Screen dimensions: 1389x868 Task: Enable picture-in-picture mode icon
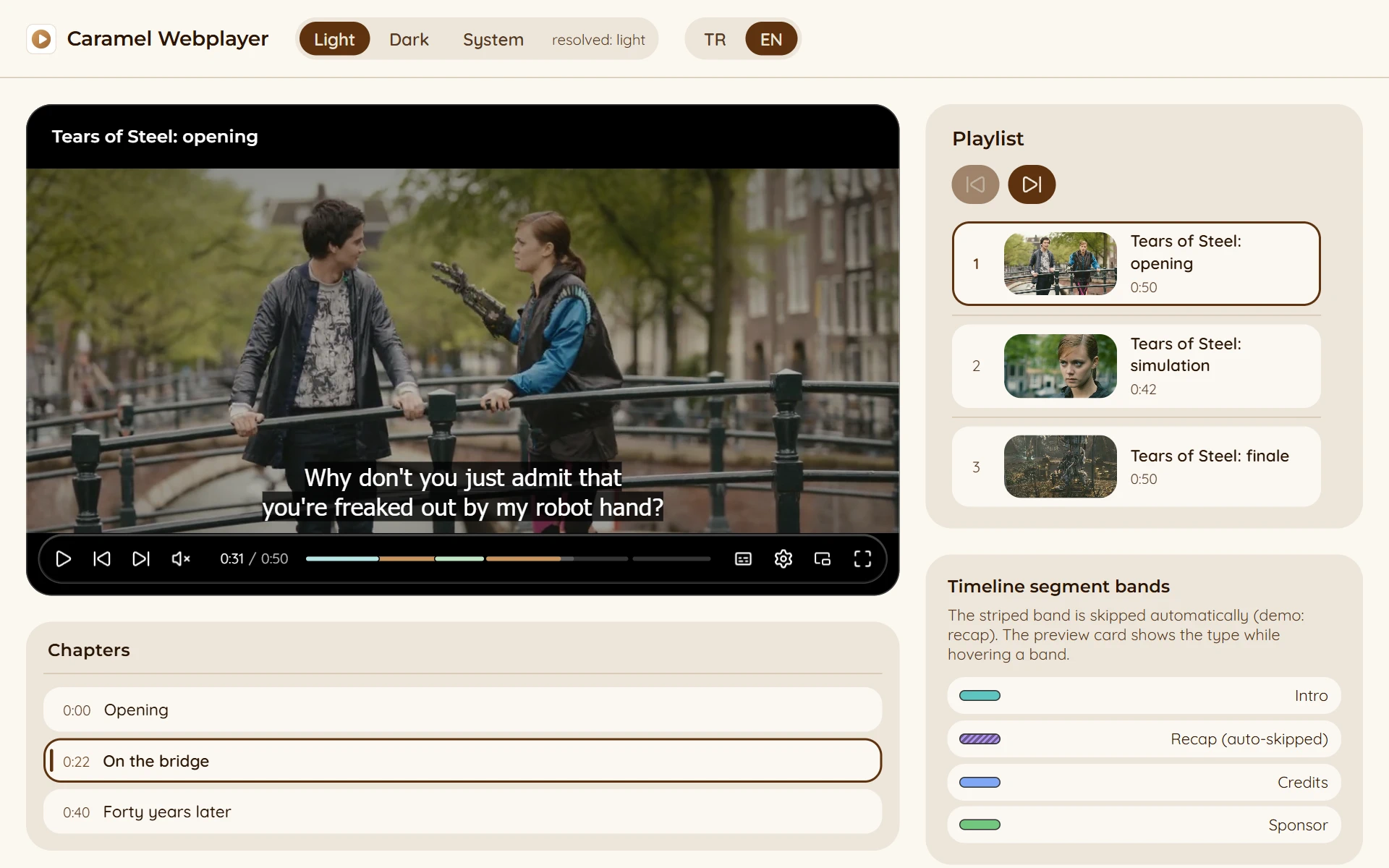coord(823,558)
